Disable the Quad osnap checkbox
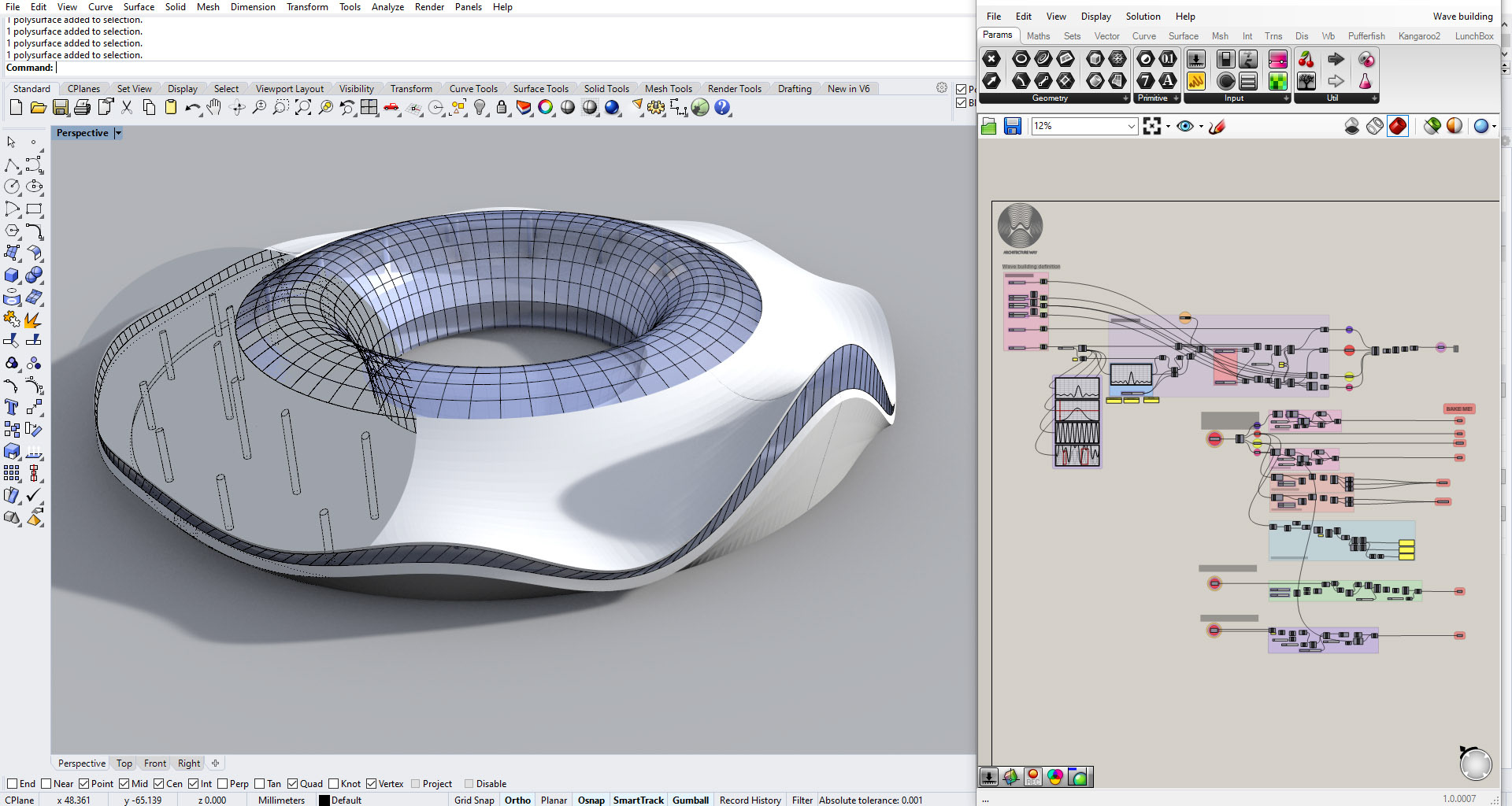The image size is (1512, 806). [x=293, y=784]
